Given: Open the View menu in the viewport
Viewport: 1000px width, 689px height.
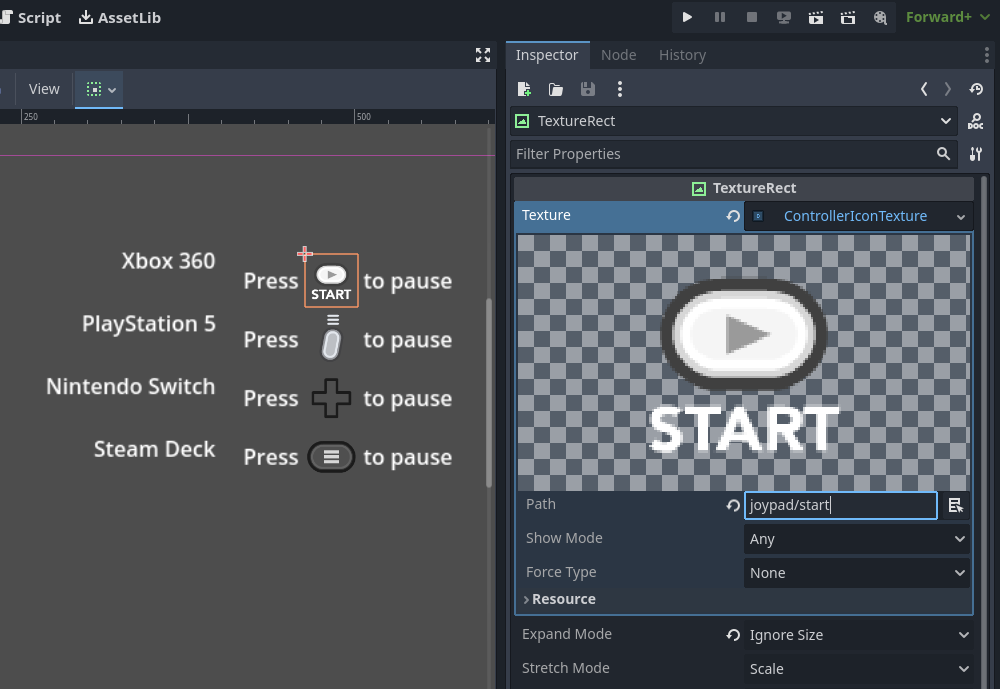Looking at the screenshot, I should coord(44,89).
